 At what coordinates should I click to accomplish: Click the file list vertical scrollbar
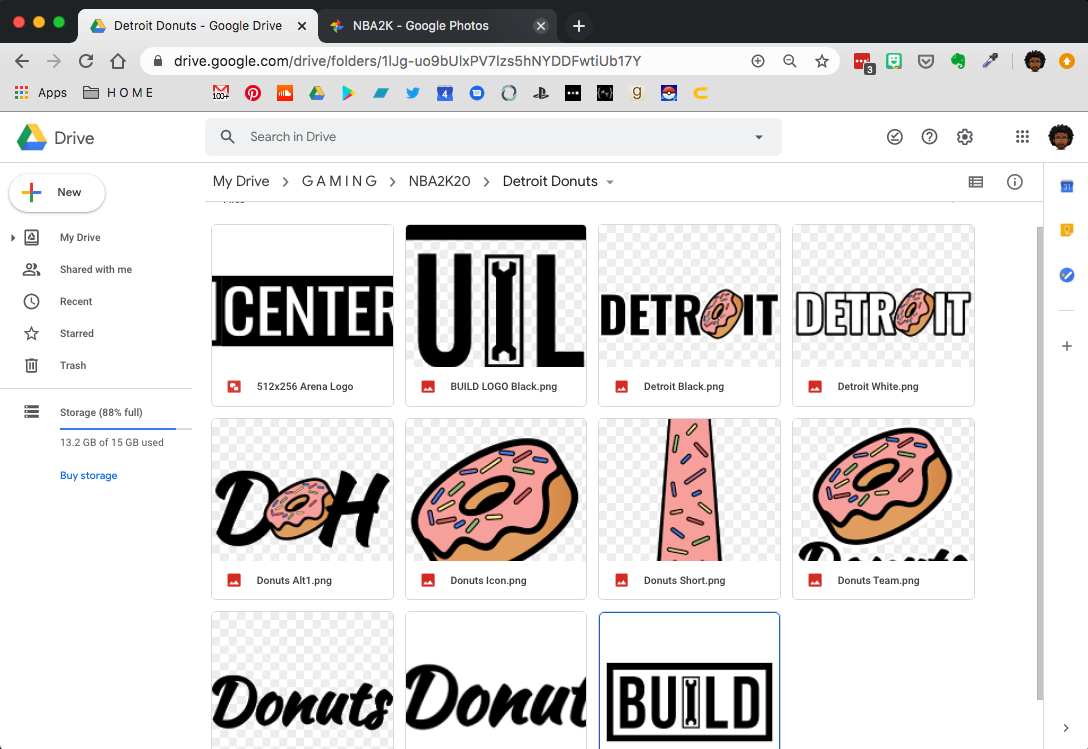tap(1039, 463)
